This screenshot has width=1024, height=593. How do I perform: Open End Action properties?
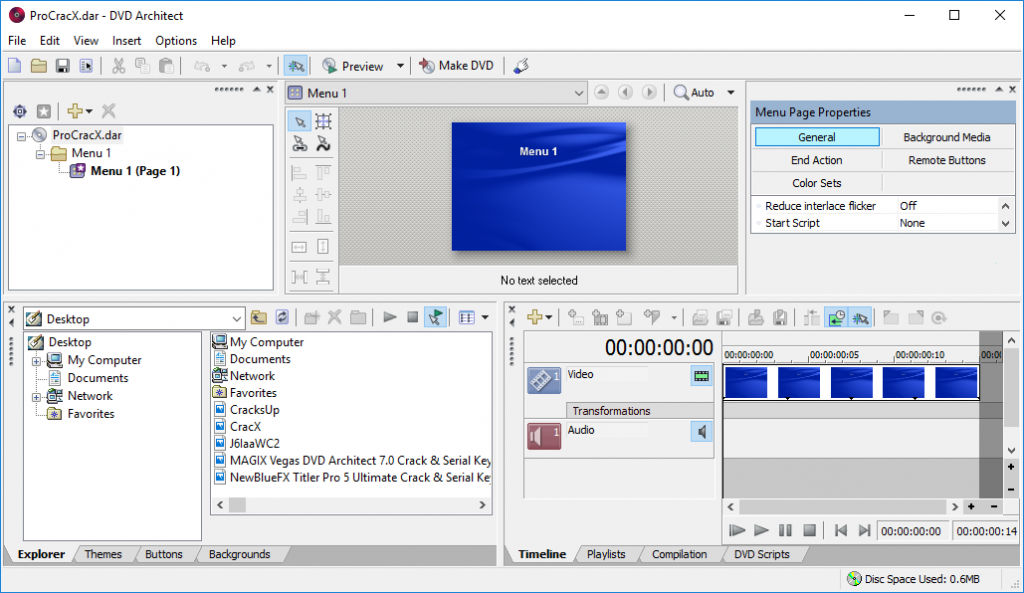(816, 160)
